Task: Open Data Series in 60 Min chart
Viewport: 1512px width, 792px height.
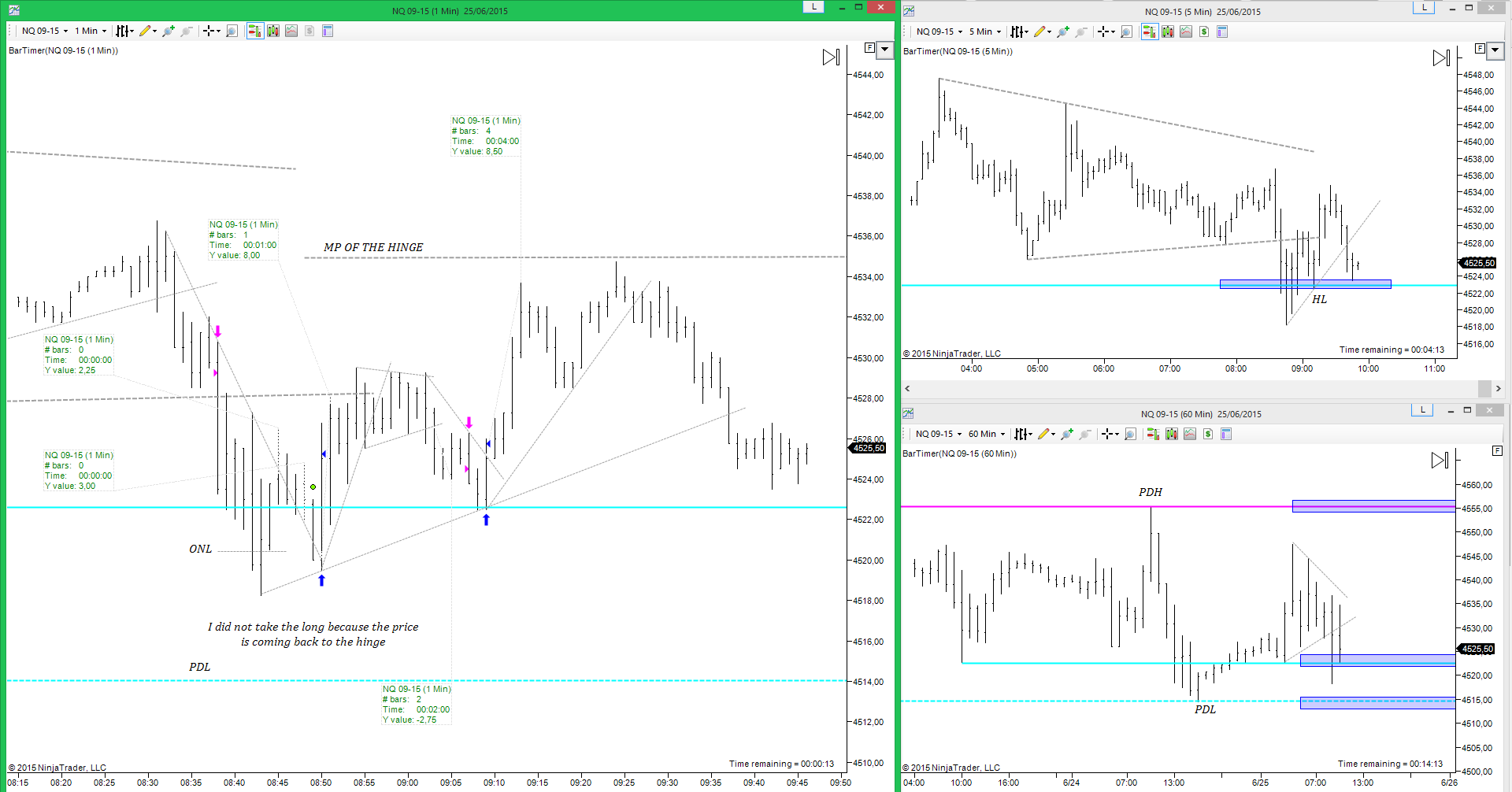Action: (x=1172, y=434)
